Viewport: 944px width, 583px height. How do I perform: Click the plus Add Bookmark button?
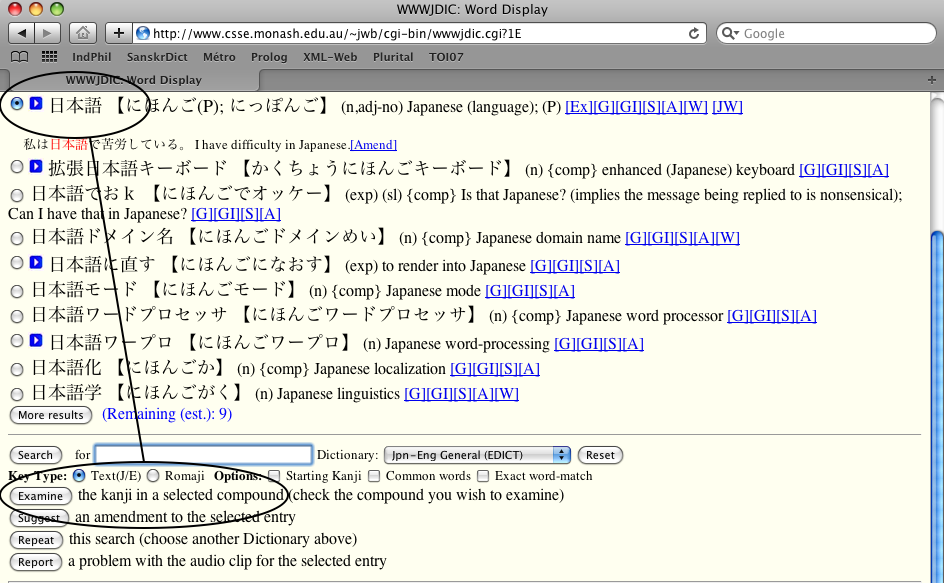(x=118, y=33)
